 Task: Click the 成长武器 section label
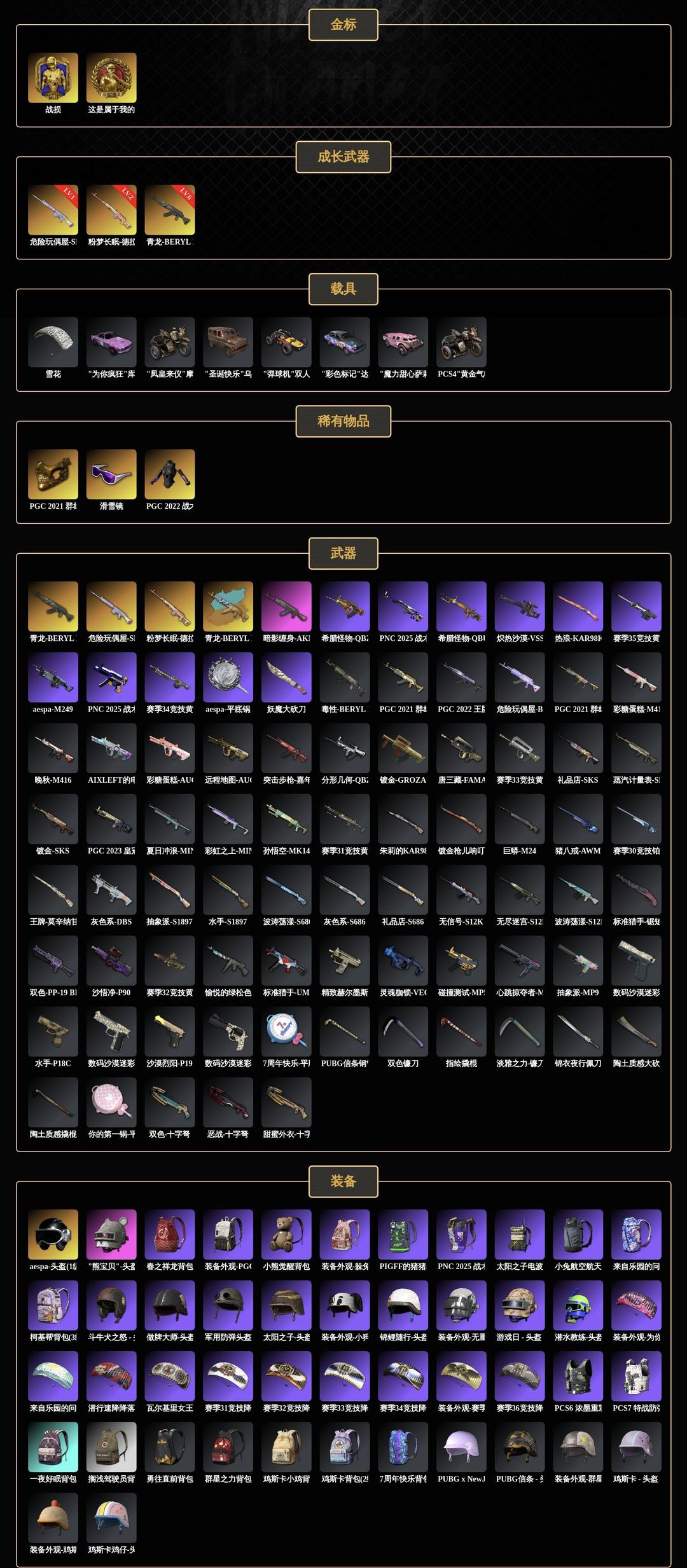click(343, 156)
